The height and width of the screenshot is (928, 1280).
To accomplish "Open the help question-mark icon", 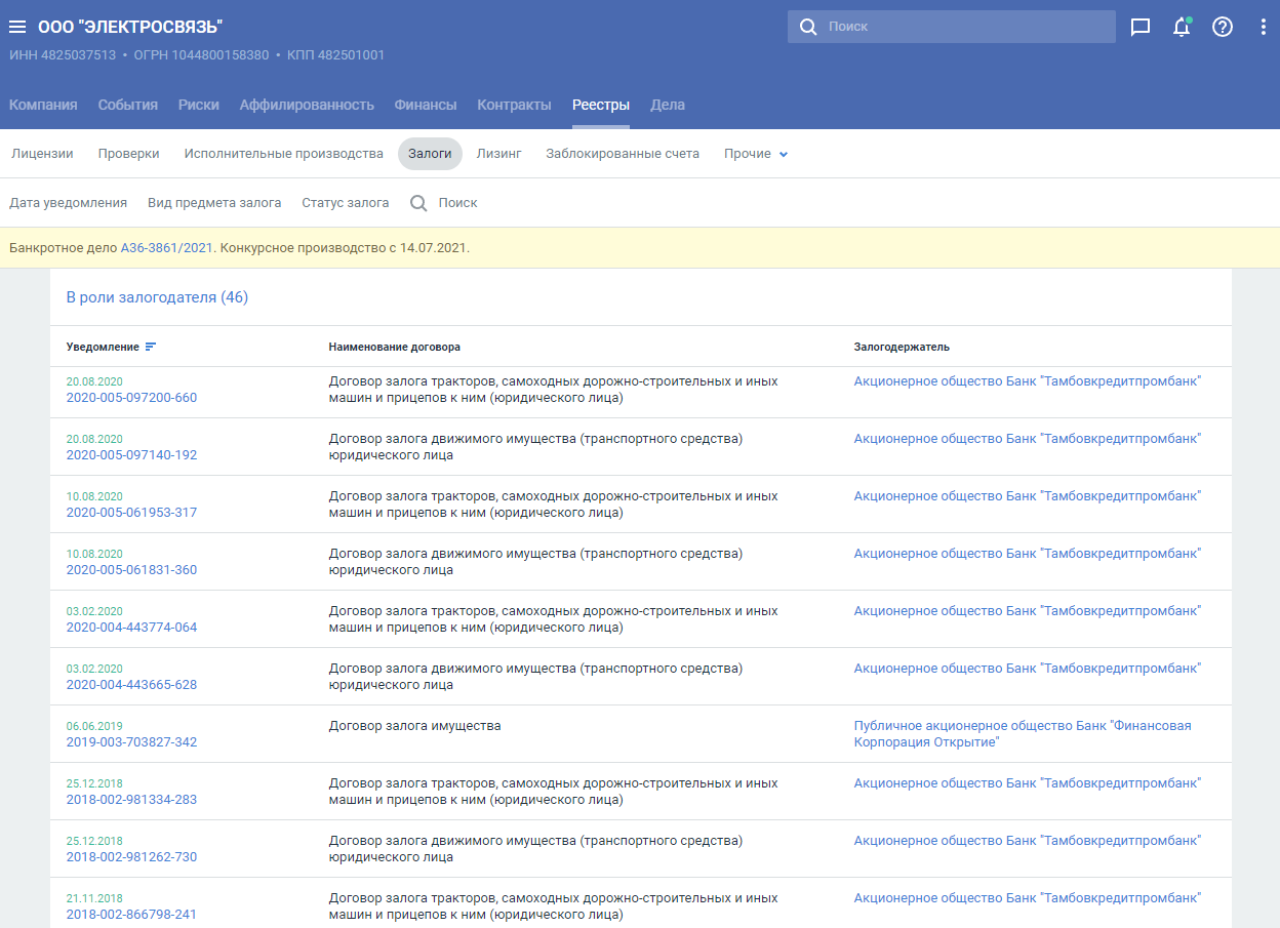I will click(x=1222, y=27).
